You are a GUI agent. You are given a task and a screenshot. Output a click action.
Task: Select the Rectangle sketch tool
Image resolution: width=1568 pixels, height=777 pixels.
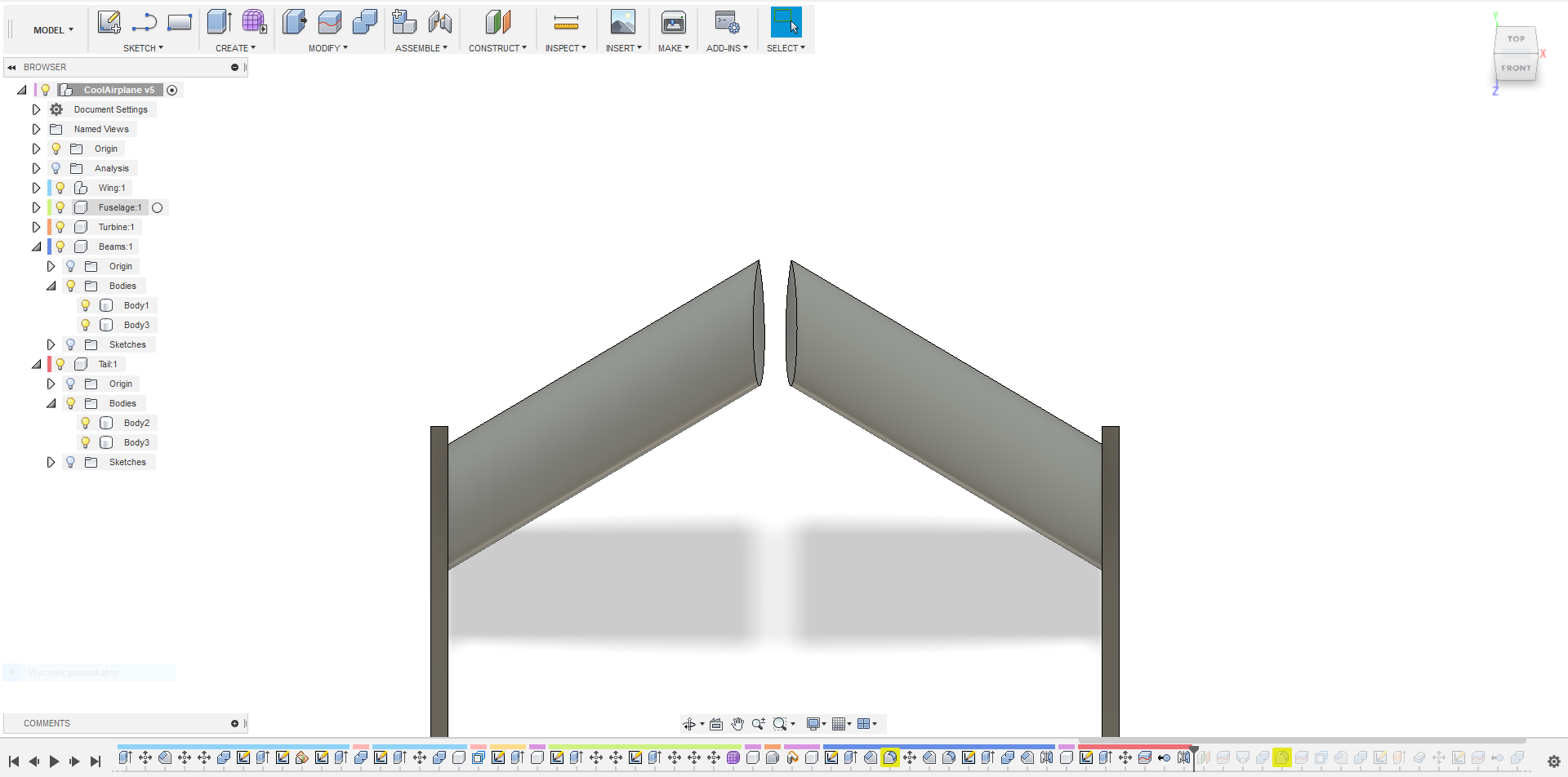click(180, 22)
